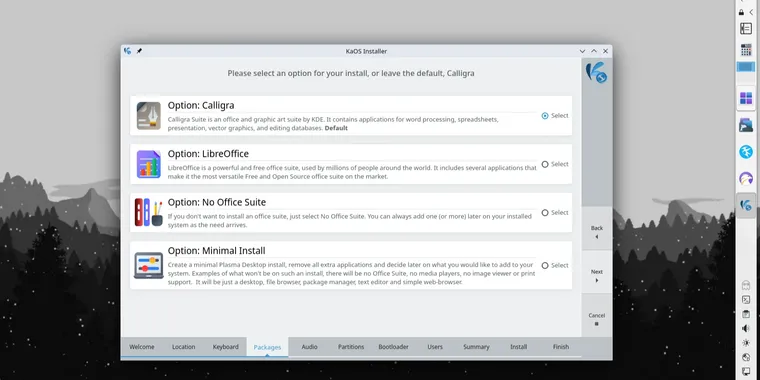Launch the calculator from the side panel
Viewport: 760px width, 380px height.
coord(746,50)
